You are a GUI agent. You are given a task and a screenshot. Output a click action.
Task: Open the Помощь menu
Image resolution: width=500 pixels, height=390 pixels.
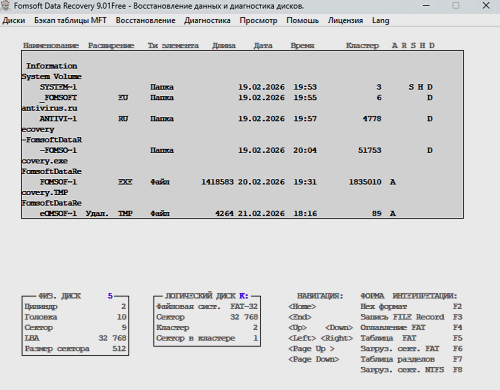click(x=303, y=20)
